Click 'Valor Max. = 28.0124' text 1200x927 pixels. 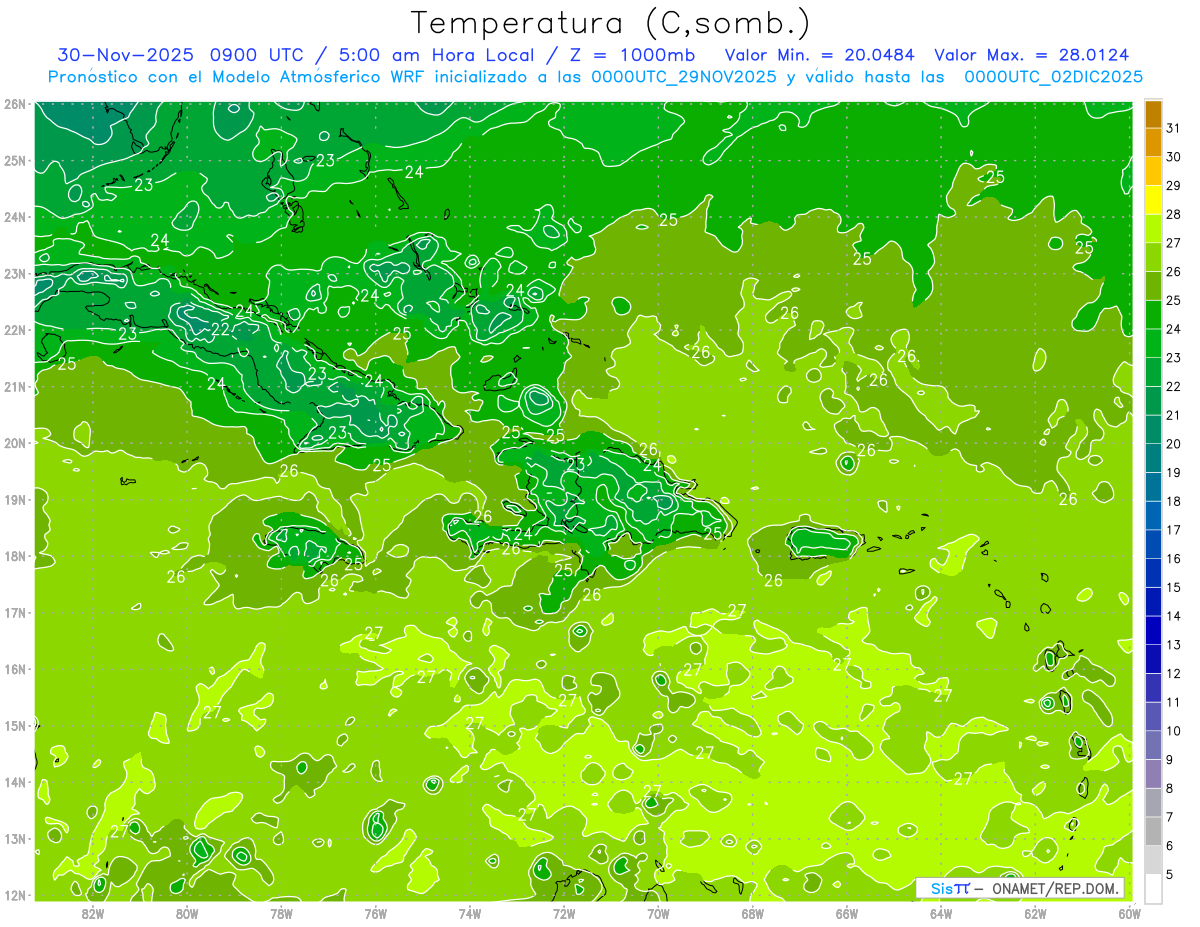pos(1032,55)
